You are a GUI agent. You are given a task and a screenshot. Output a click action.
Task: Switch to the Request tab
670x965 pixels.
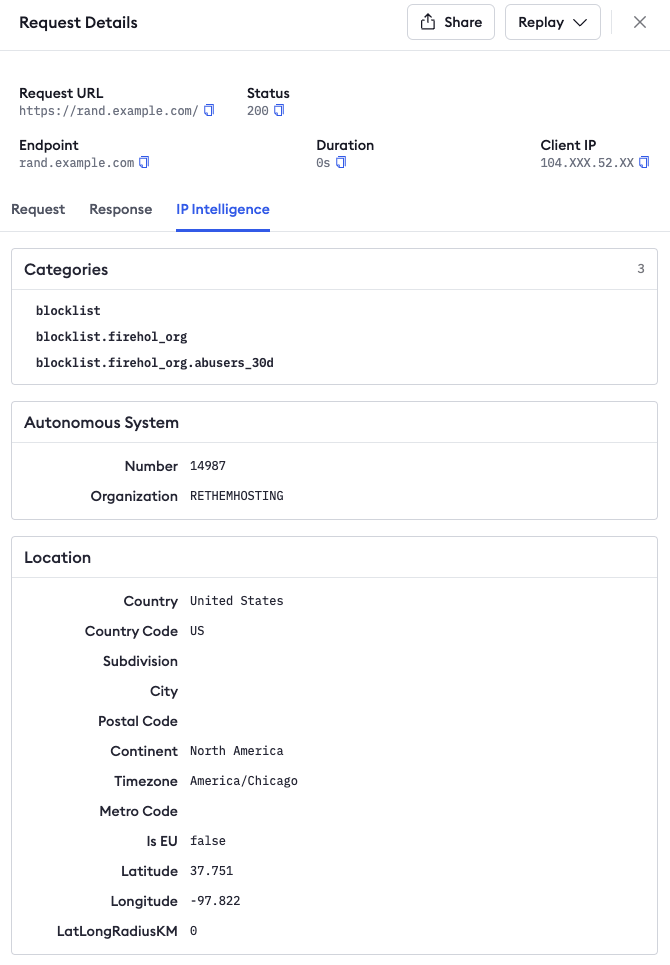(38, 209)
